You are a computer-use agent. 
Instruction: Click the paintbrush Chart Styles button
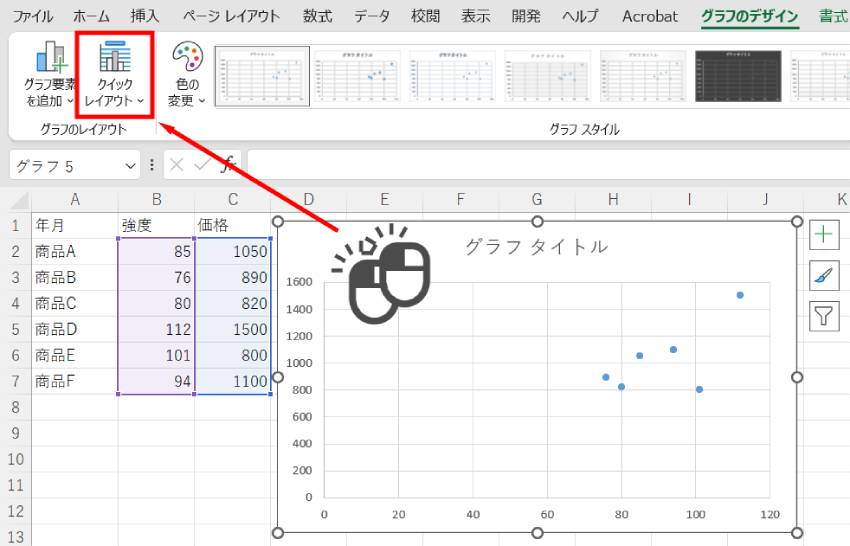coord(823,275)
